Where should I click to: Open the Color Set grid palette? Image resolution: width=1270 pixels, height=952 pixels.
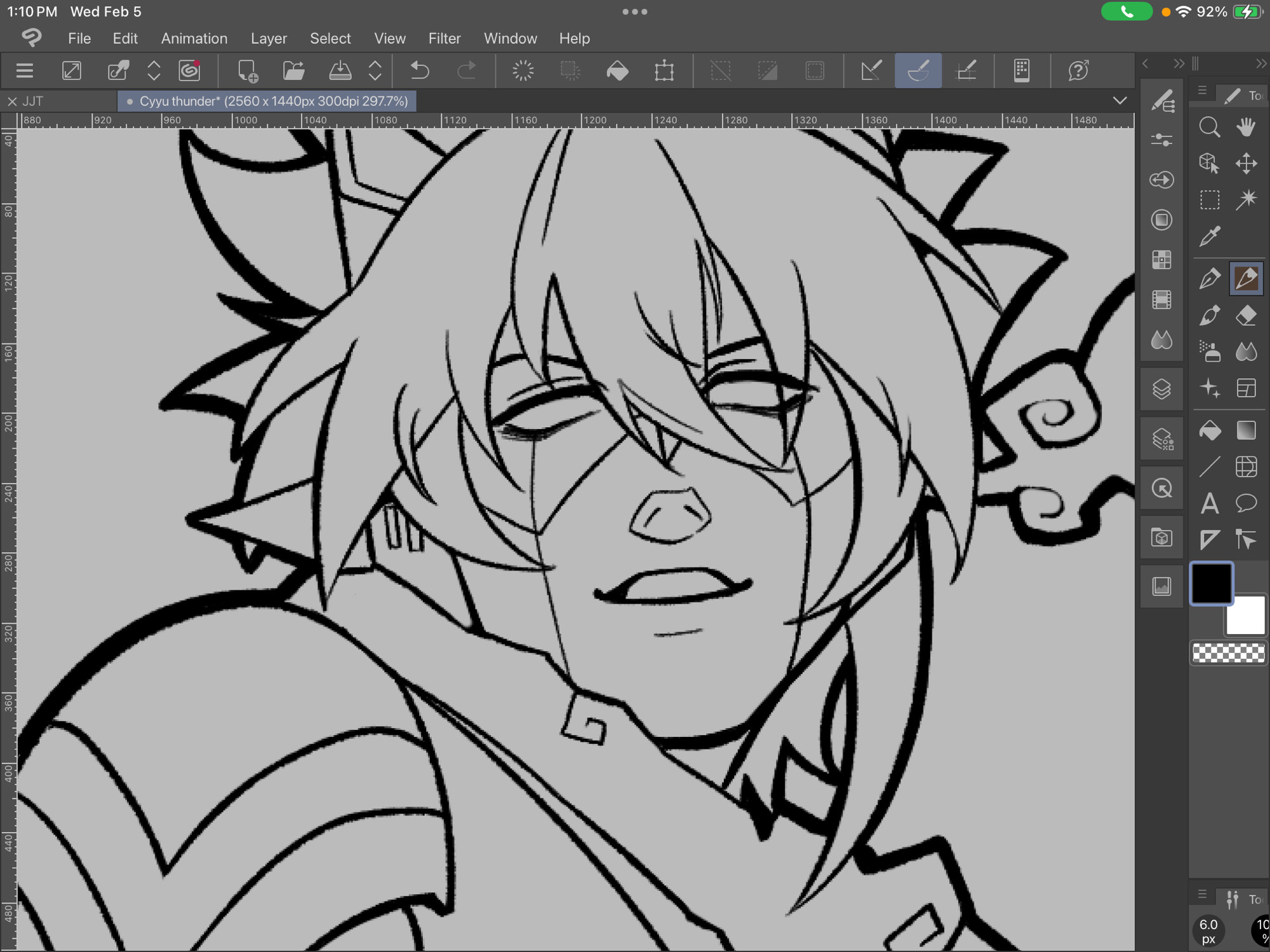pyautogui.click(x=1162, y=260)
